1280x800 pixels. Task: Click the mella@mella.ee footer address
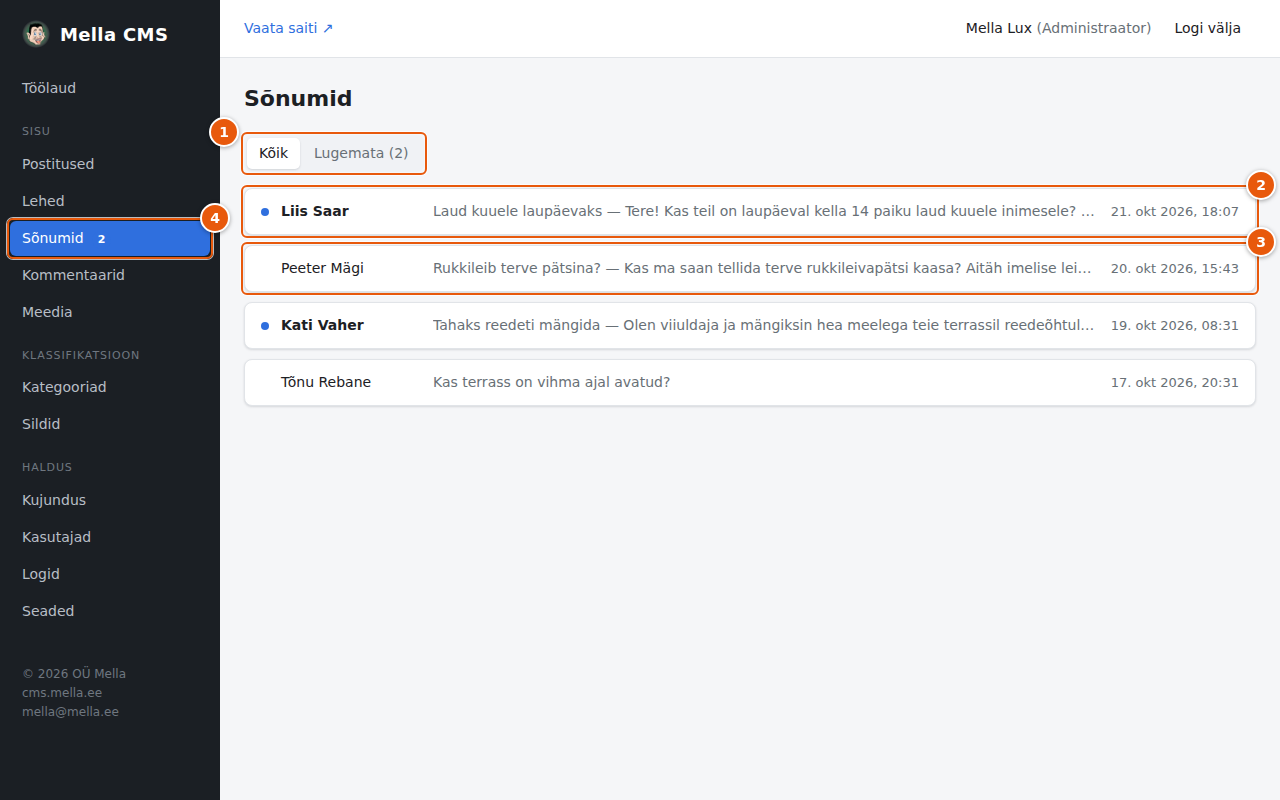(x=70, y=712)
